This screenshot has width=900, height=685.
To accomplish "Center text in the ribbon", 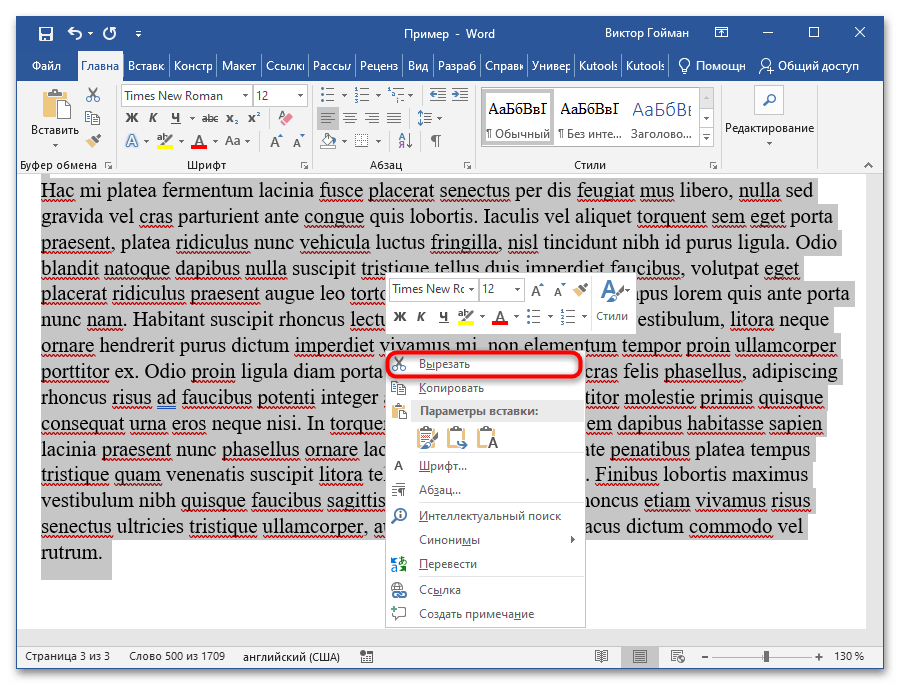I will tap(350, 118).
